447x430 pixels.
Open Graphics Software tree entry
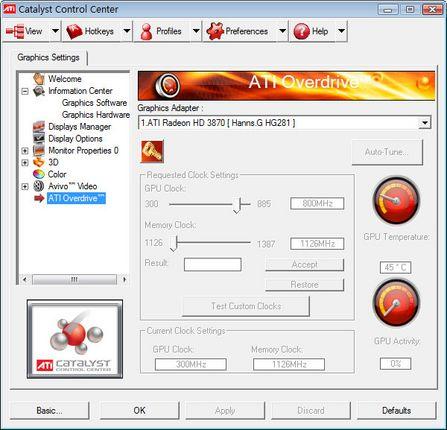[94, 103]
